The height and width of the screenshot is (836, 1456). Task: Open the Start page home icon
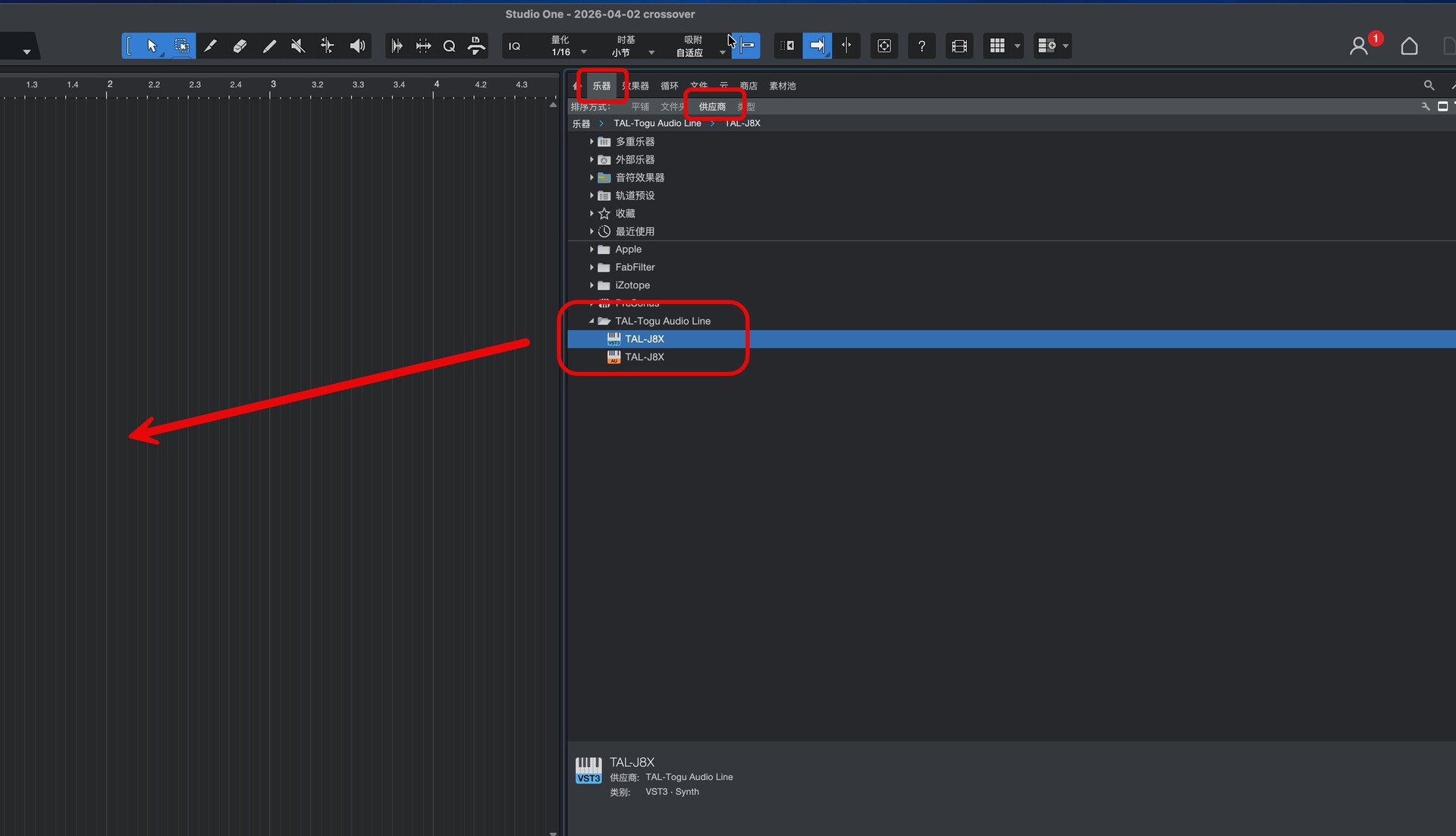[1408, 46]
